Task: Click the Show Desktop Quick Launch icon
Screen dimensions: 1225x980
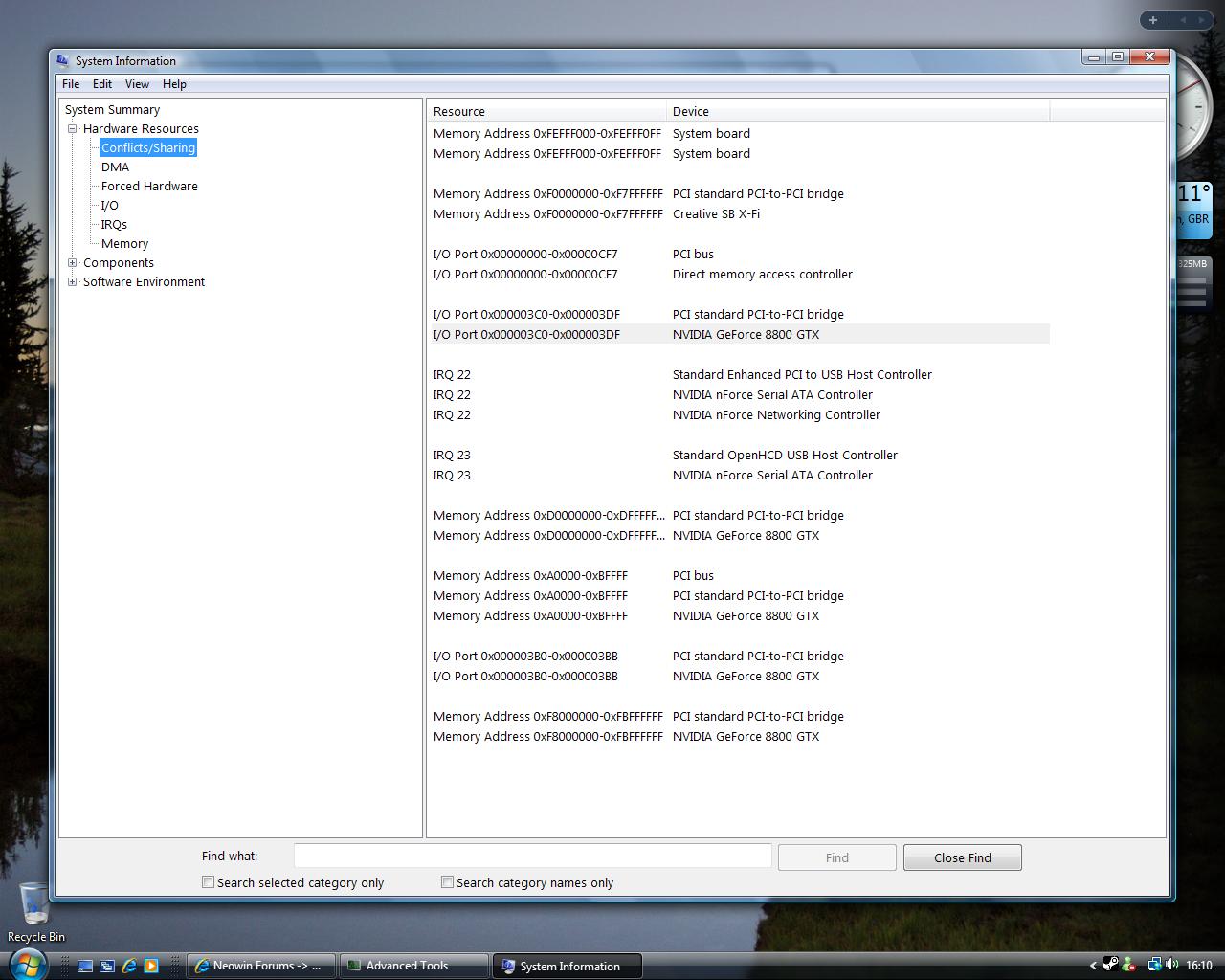Action: coord(85,966)
